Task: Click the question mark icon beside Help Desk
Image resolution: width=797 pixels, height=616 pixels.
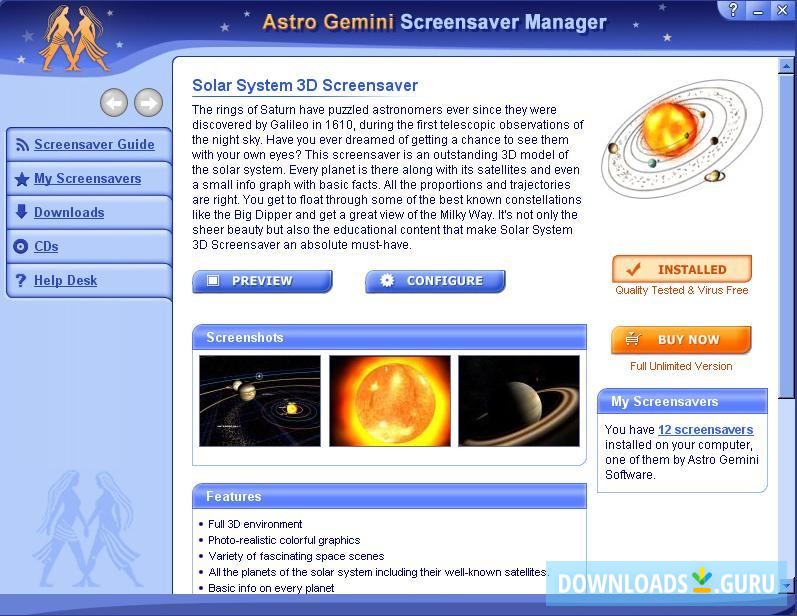Action: coord(20,281)
